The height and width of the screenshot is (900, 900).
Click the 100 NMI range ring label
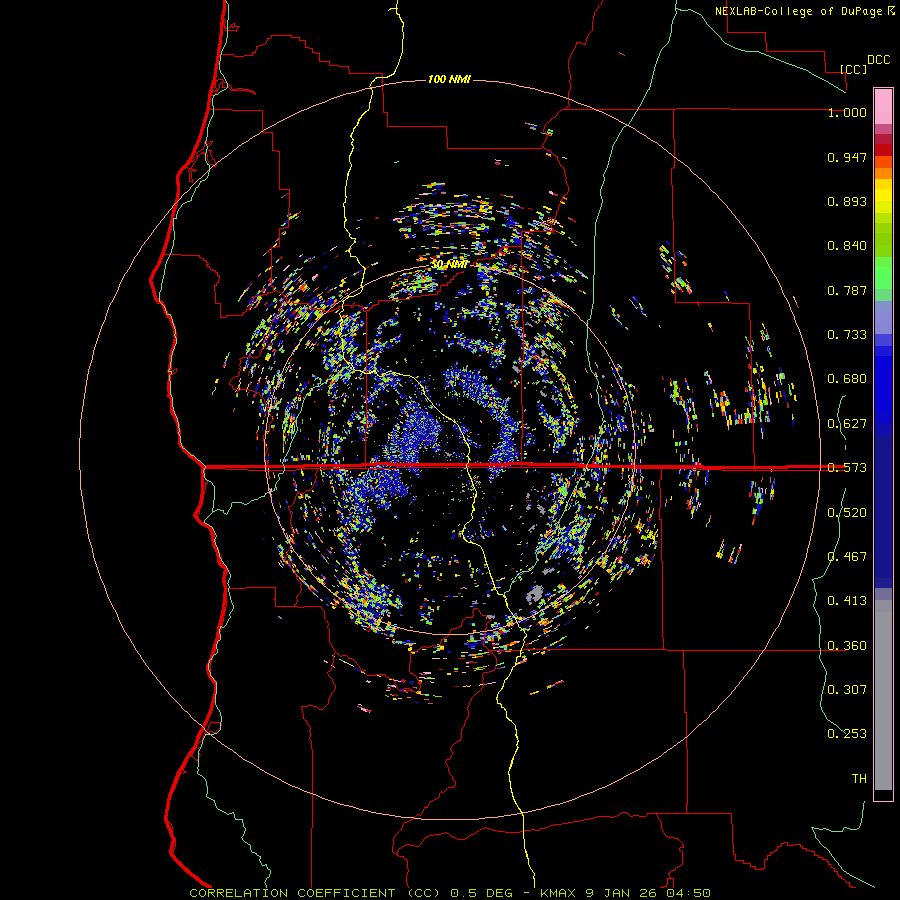click(449, 79)
